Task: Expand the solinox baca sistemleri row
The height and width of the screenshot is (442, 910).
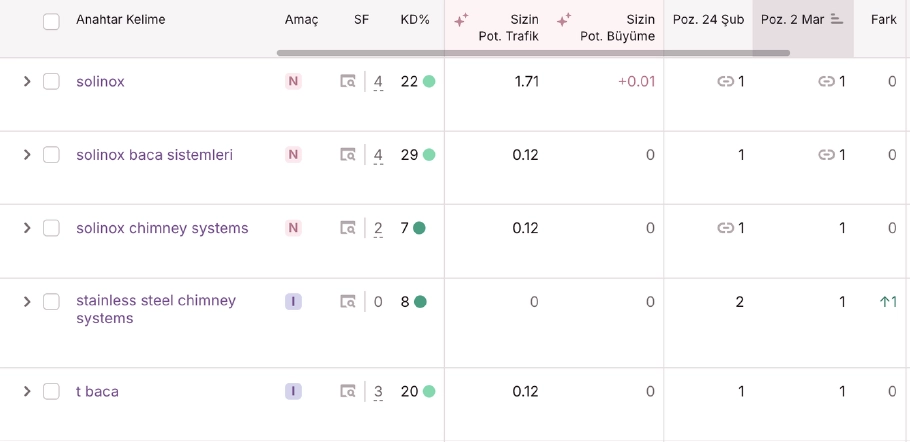Action: point(27,155)
